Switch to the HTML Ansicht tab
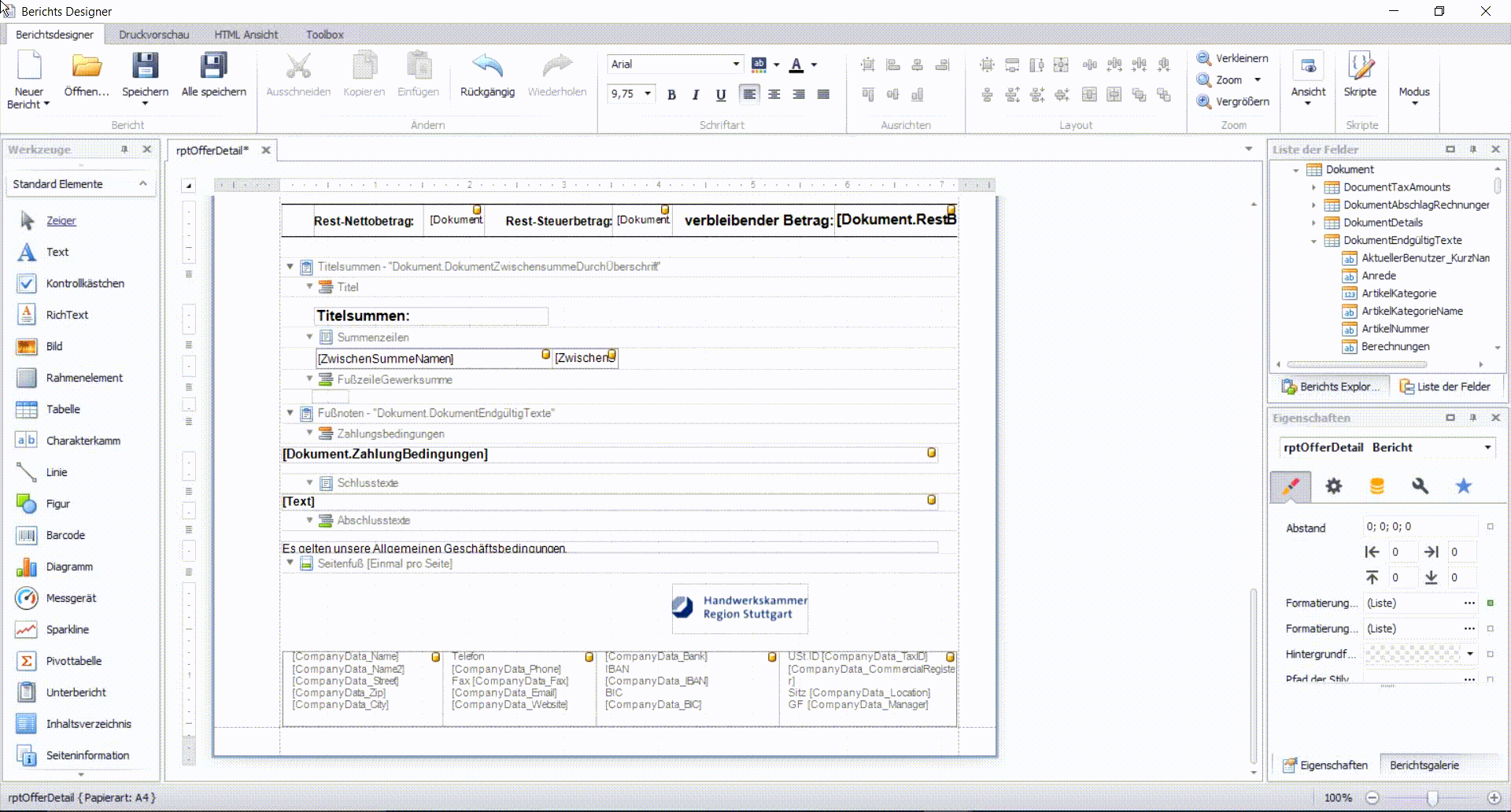1511x812 pixels. [x=246, y=35]
